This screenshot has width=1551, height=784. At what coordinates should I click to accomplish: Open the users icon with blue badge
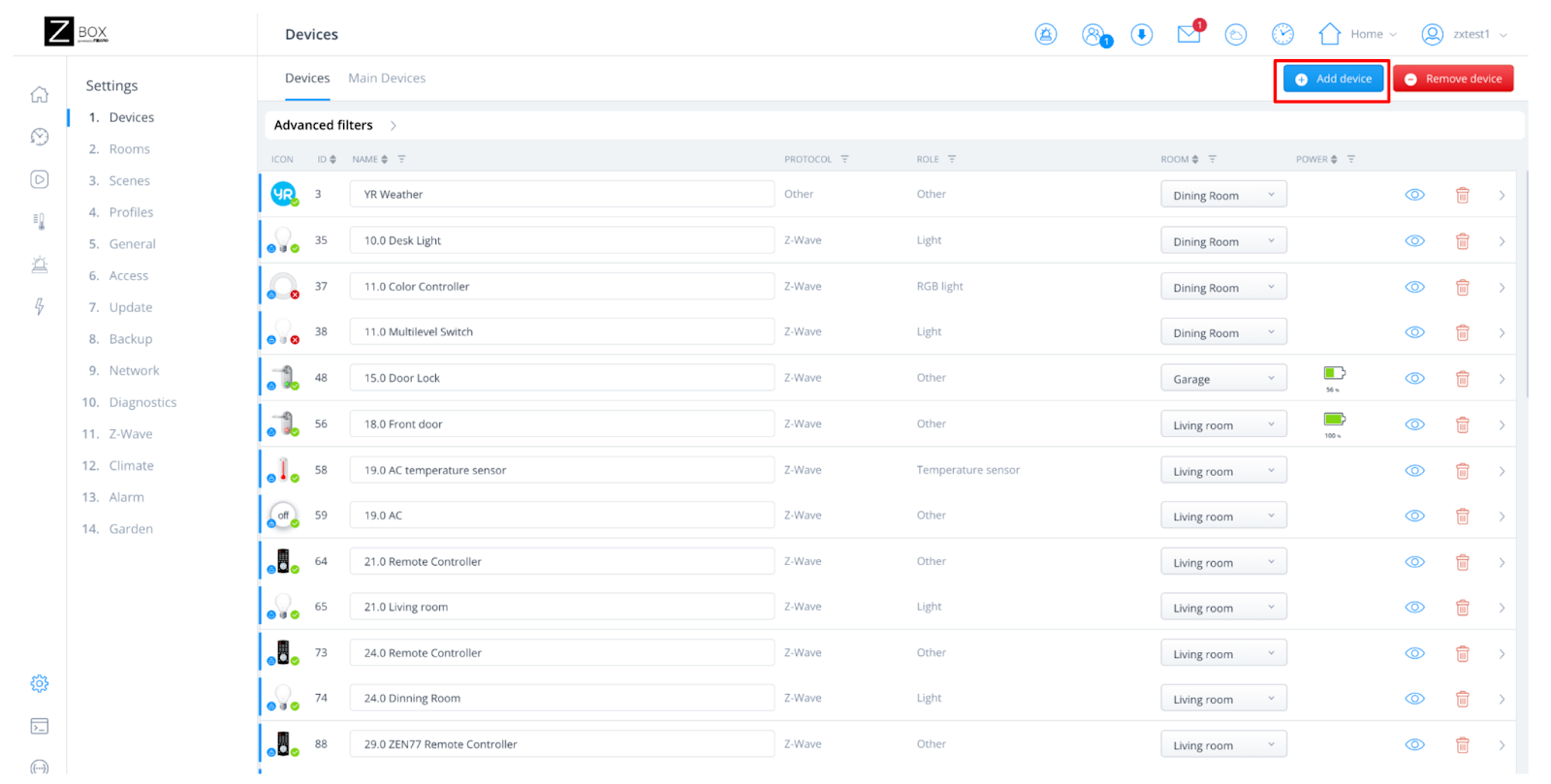(1095, 35)
